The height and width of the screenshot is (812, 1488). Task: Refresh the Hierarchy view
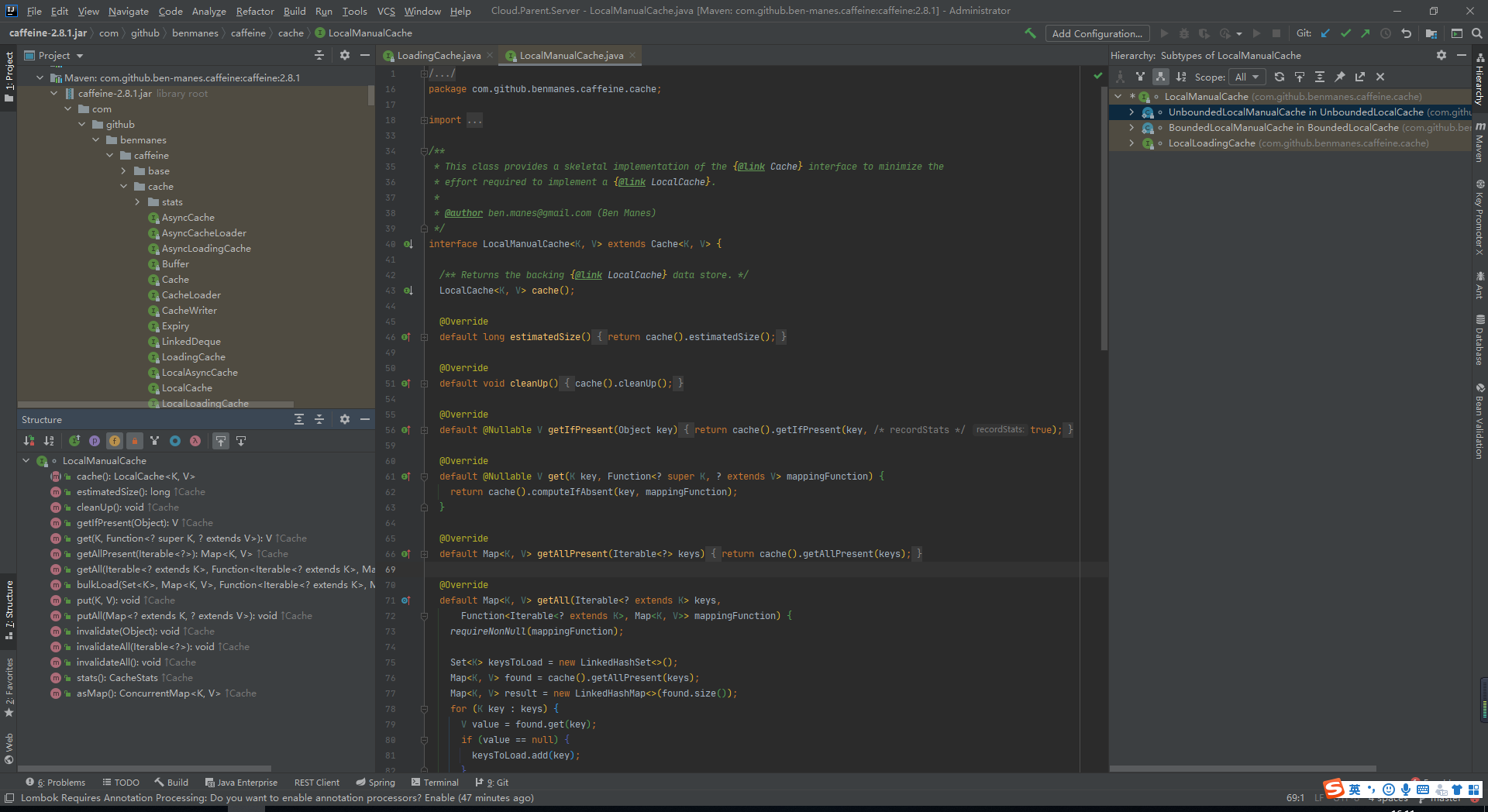(1280, 77)
